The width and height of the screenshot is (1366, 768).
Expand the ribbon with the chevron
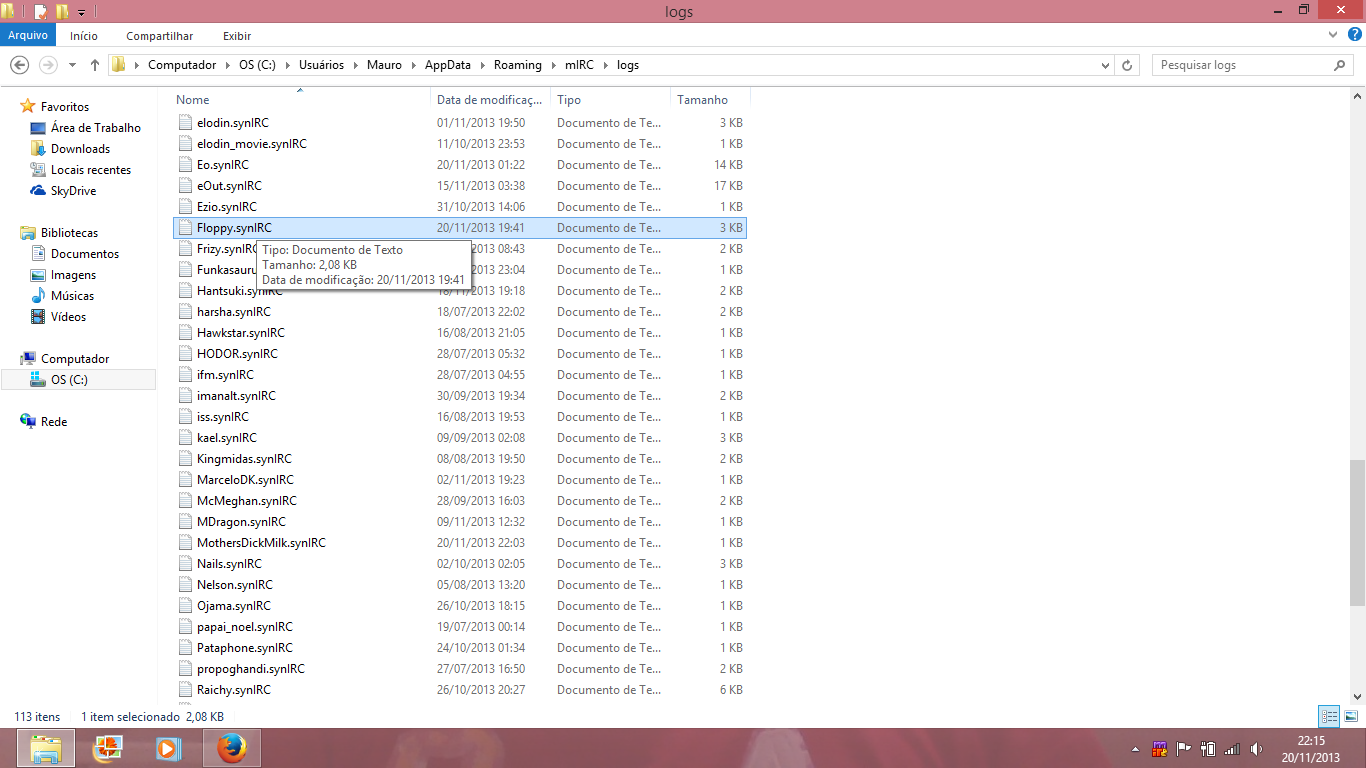(x=1332, y=35)
